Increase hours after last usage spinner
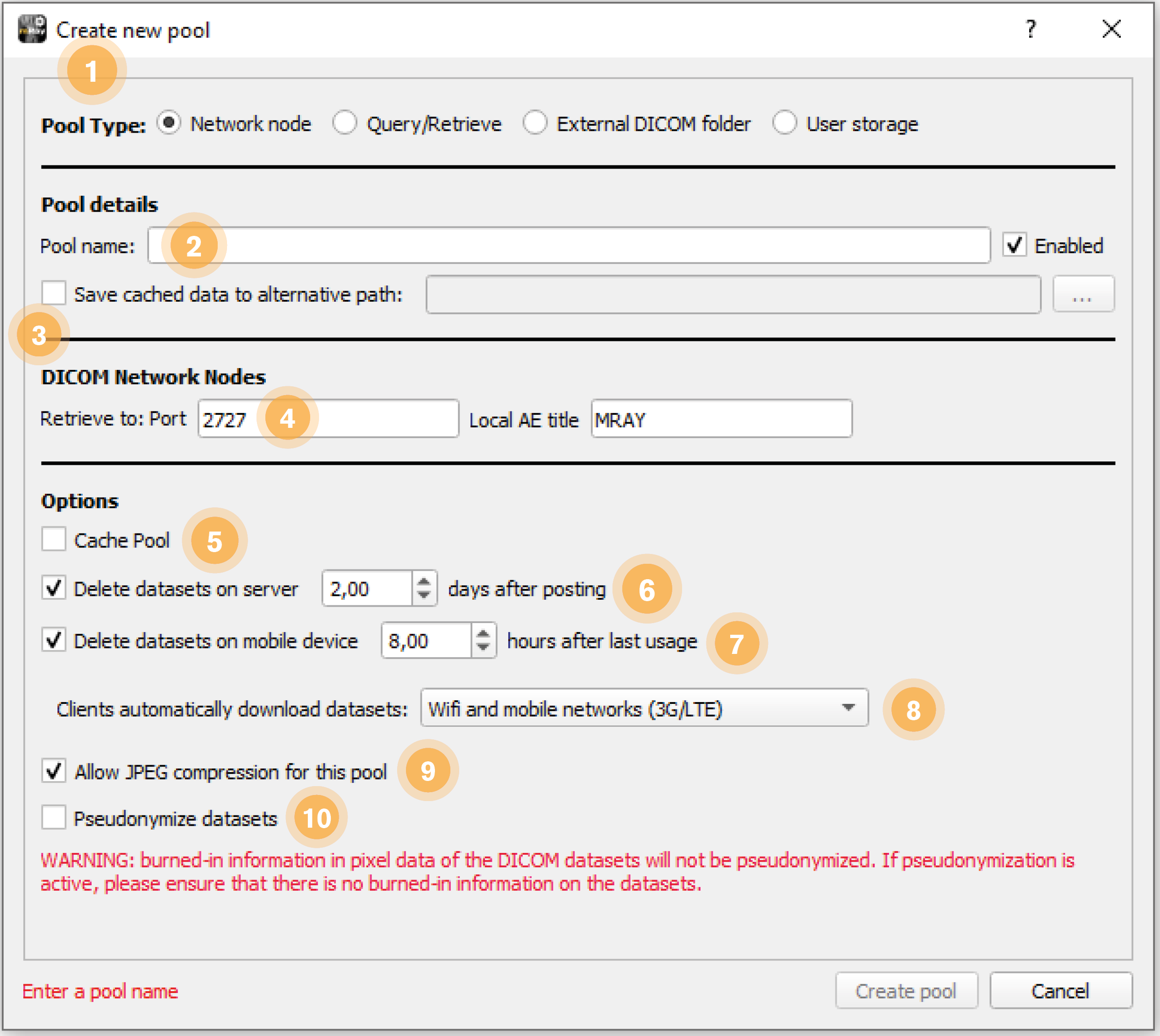This screenshot has height=1036, width=1160. coord(483,633)
